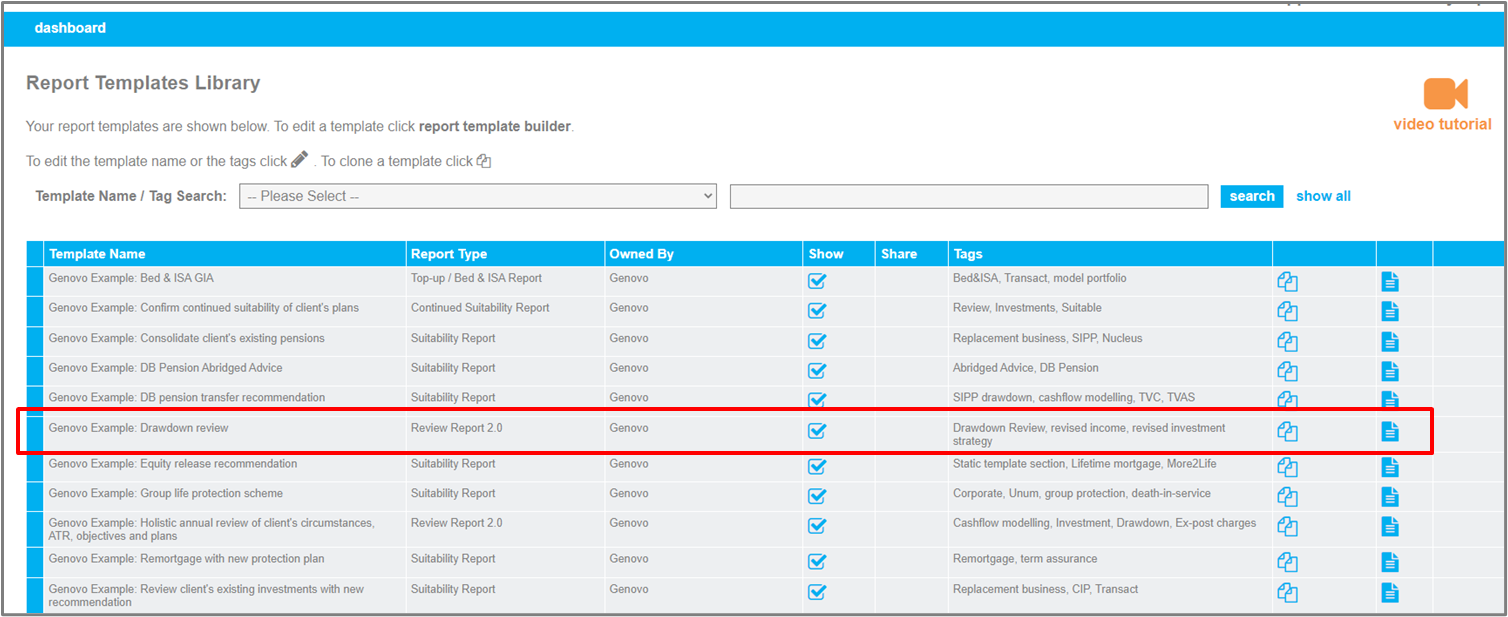
Task: Toggle Show for Remortgage with new protection plan
Action: (x=817, y=561)
